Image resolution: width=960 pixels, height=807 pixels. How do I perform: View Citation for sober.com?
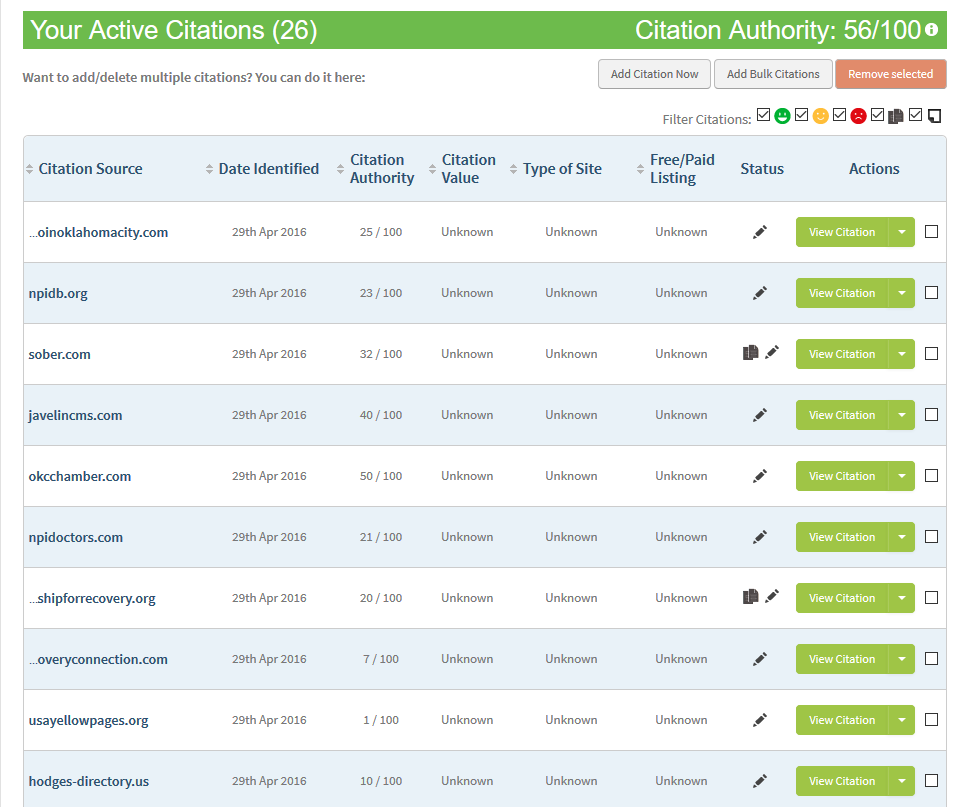tap(842, 354)
